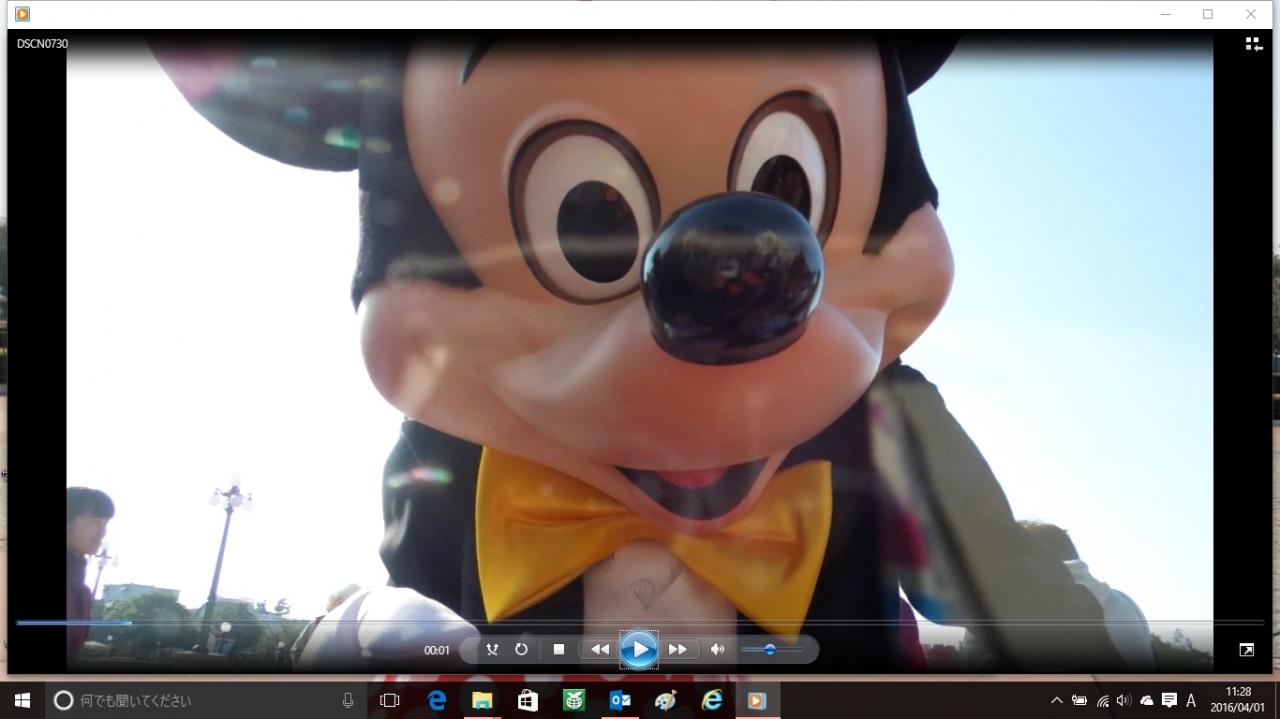Toggle the IME input mode A indicator

[x=1190, y=701]
